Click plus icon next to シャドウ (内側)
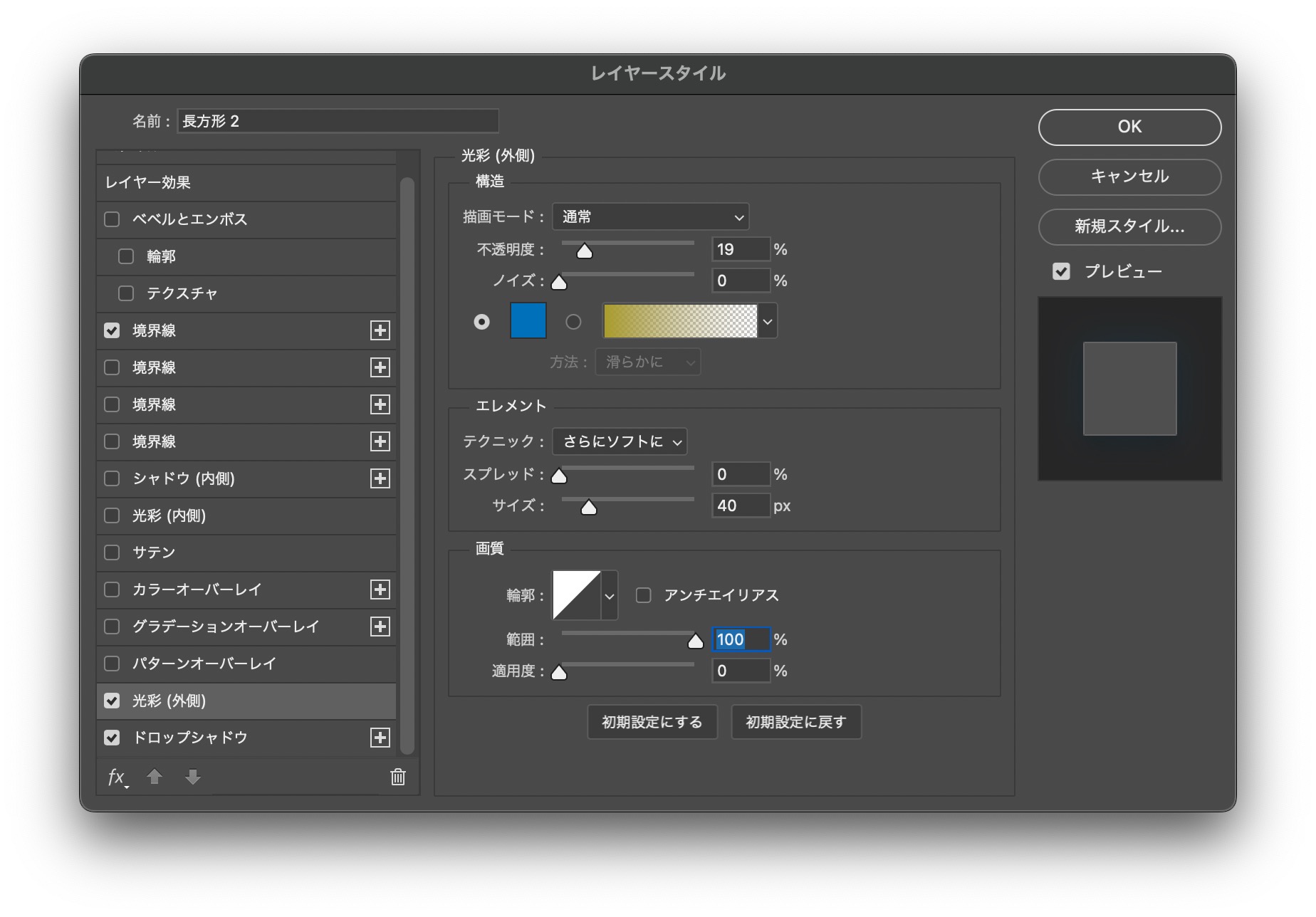The image size is (1316, 917). coord(380,478)
